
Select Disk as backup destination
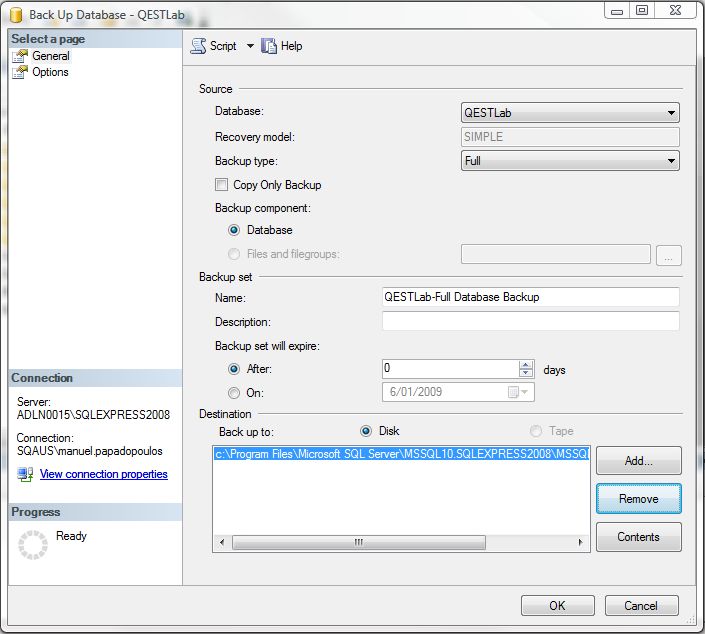(366, 431)
